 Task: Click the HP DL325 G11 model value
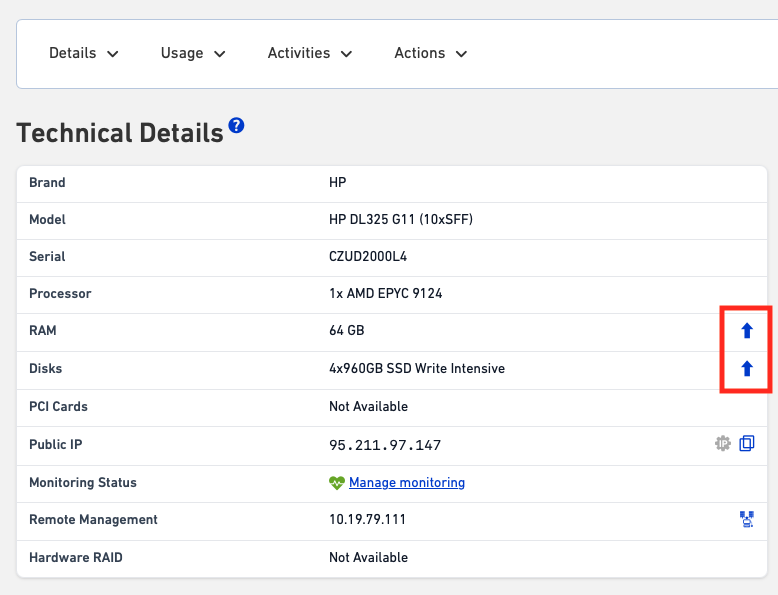pos(401,220)
